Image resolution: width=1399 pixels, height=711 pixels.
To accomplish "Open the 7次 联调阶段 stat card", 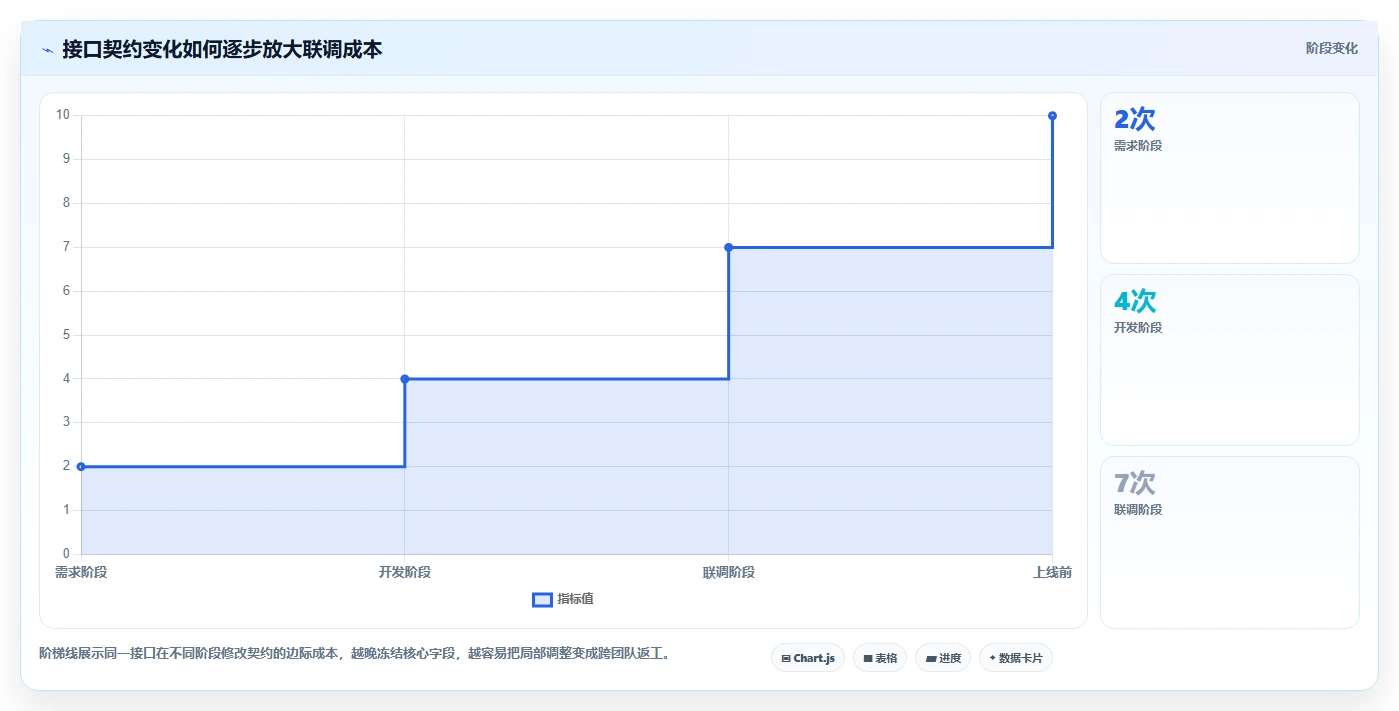I will (1230, 542).
